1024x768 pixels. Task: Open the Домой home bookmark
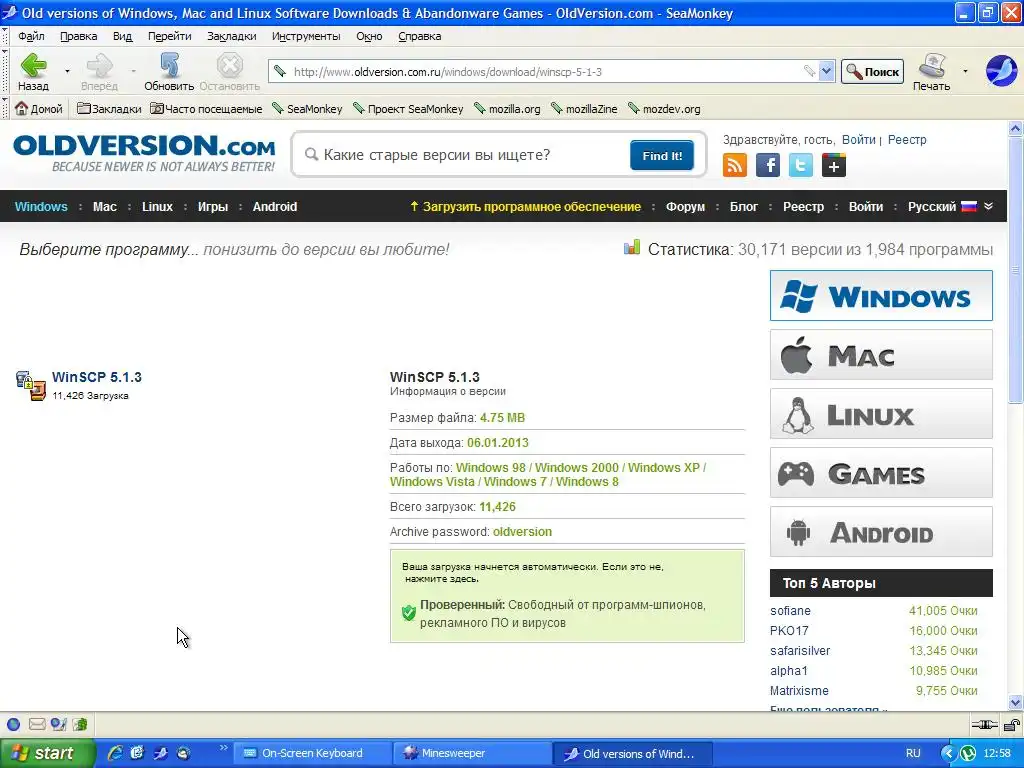39,108
